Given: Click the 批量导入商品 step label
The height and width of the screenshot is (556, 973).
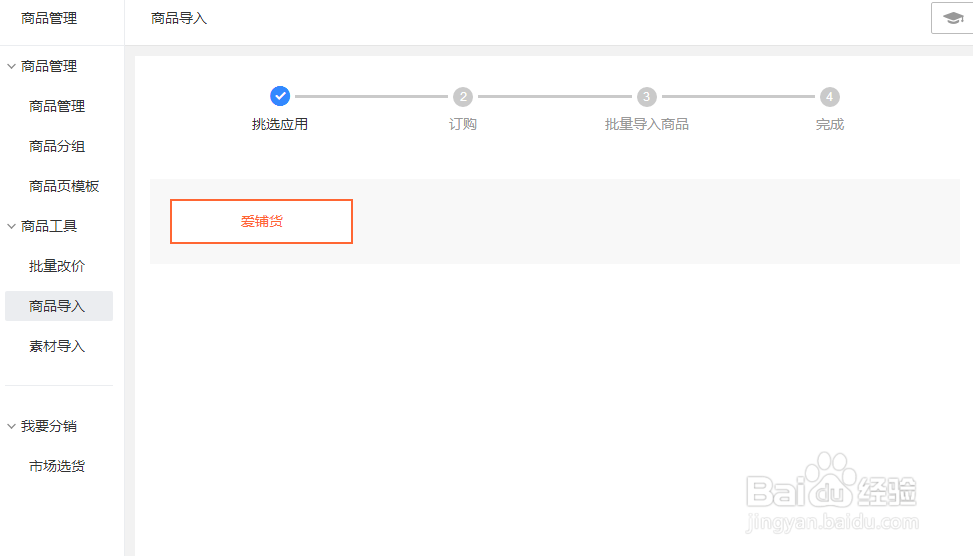Looking at the screenshot, I should pos(647,124).
